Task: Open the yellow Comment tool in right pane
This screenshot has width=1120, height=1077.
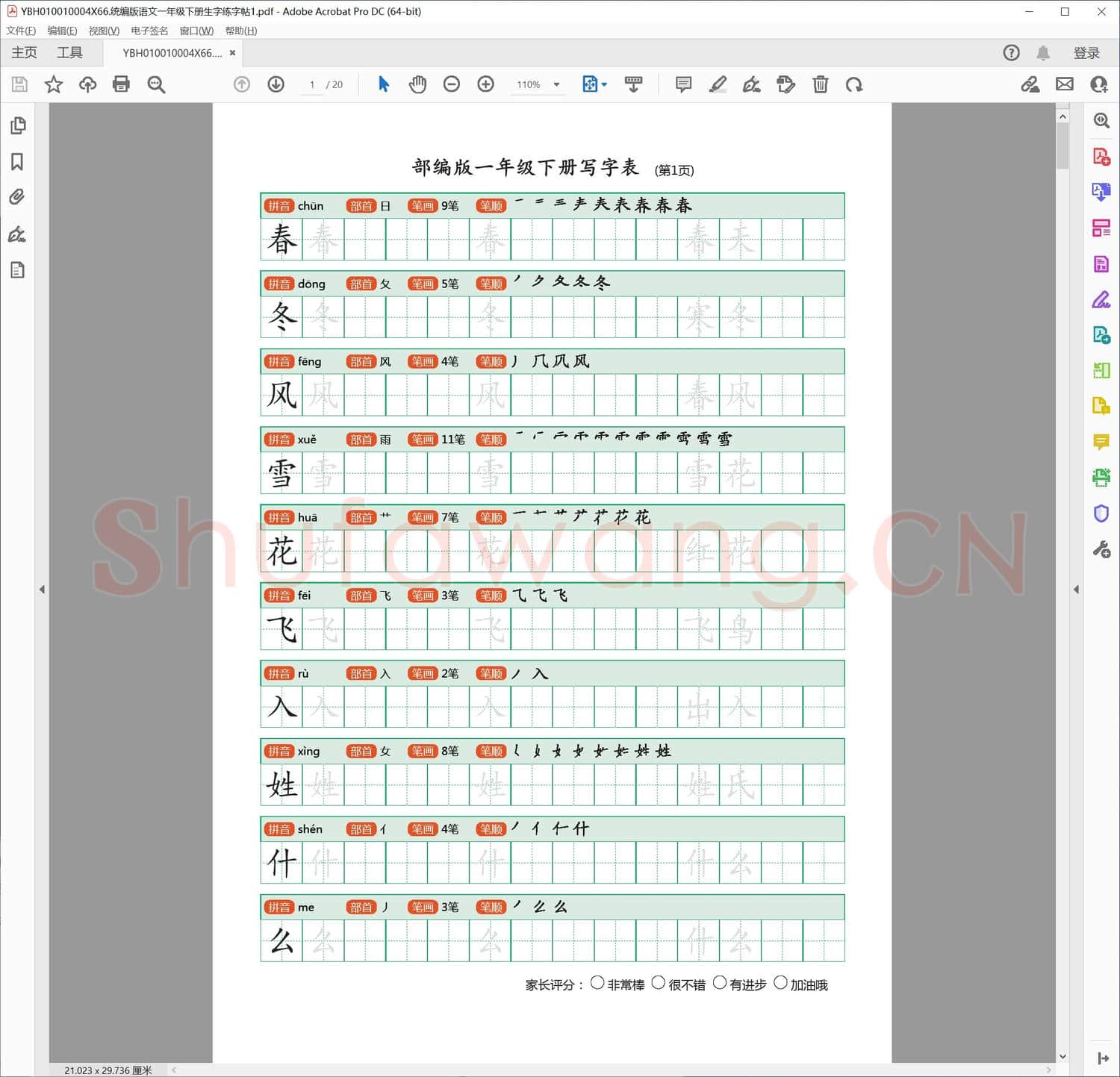Action: click(x=1101, y=442)
